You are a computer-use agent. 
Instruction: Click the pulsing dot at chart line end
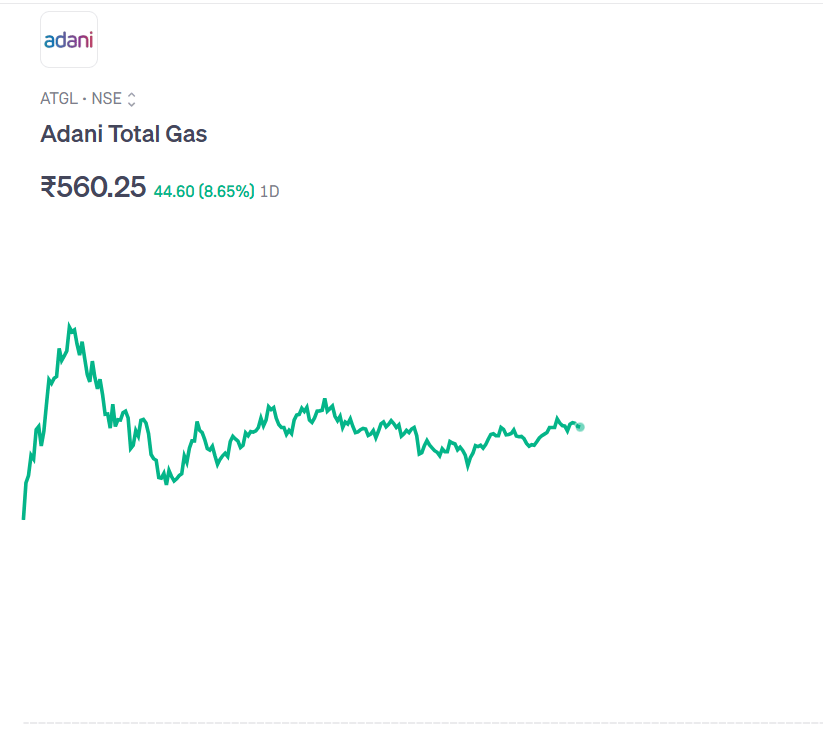click(x=580, y=427)
